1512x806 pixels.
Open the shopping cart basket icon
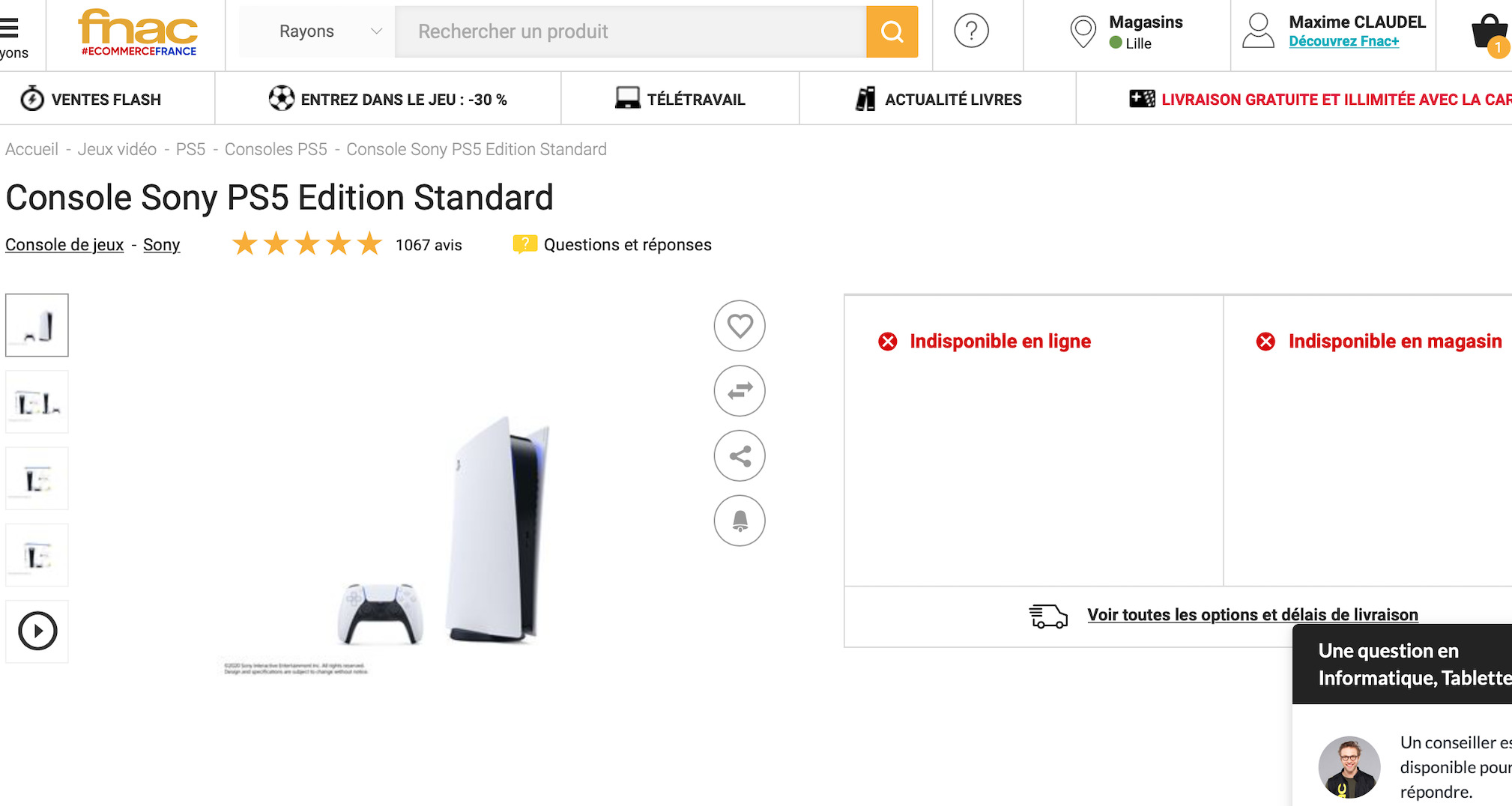[x=1490, y=34]
